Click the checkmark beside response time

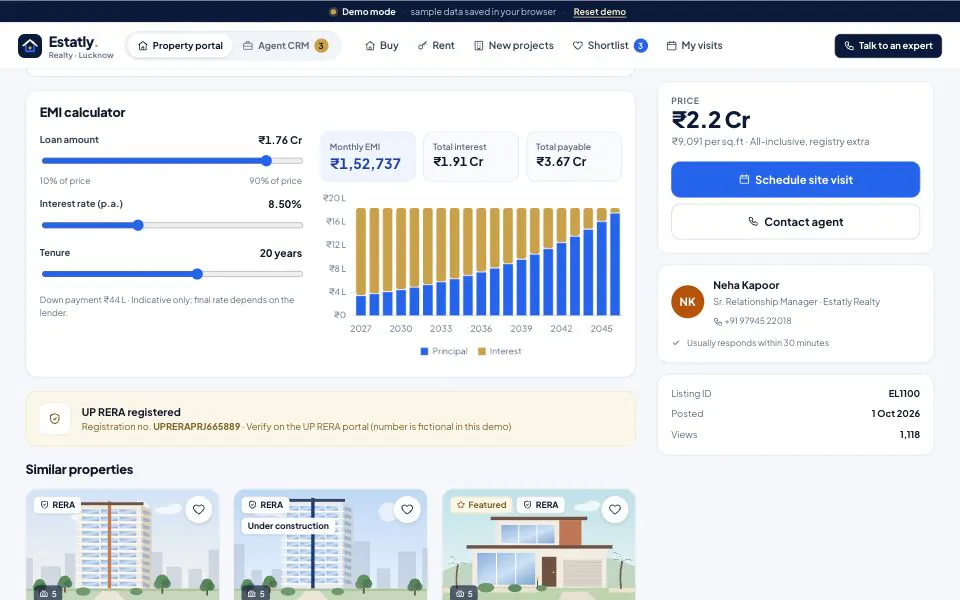point(676,343)
